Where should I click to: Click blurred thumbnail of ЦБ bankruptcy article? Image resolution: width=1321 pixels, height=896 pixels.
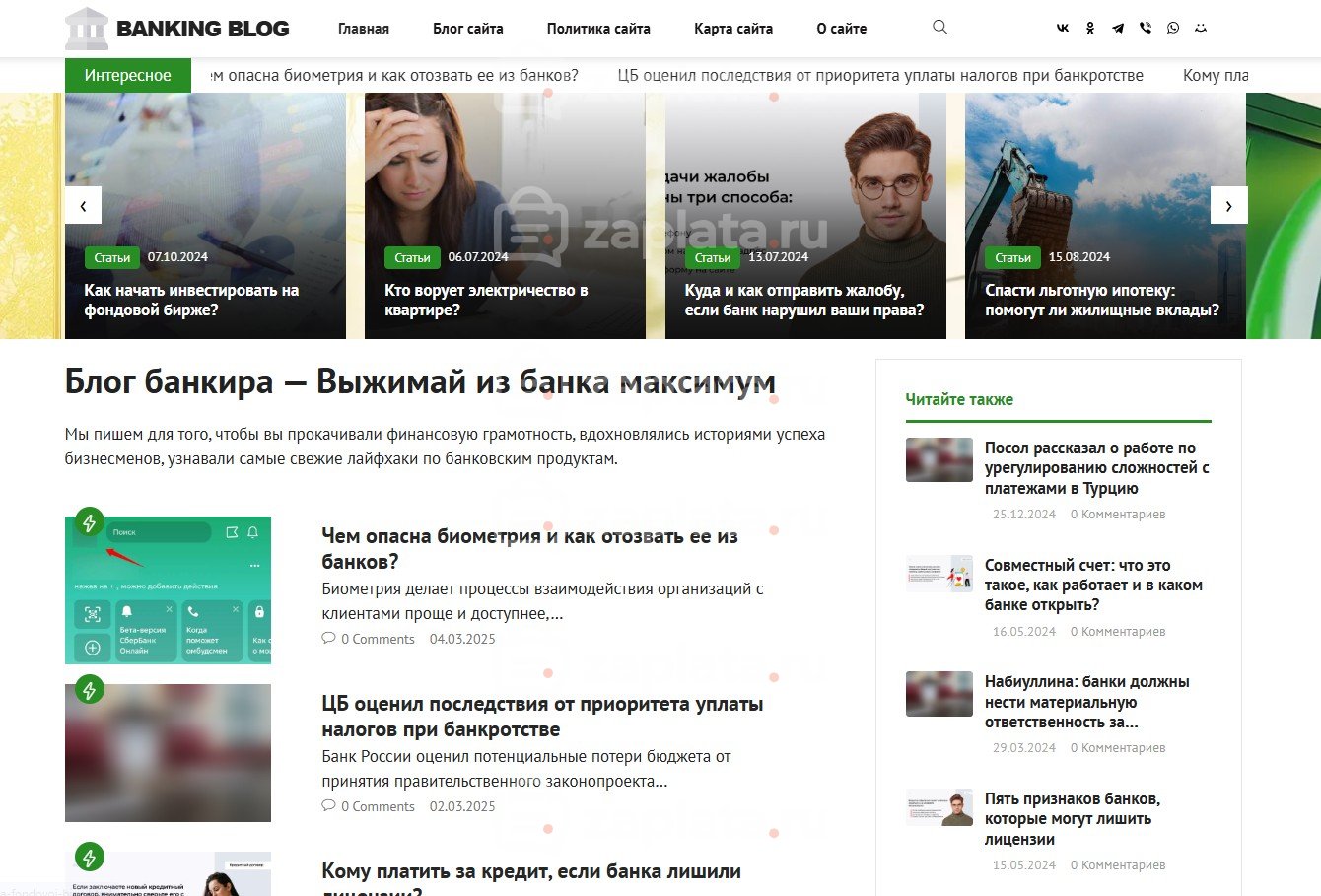168,753
